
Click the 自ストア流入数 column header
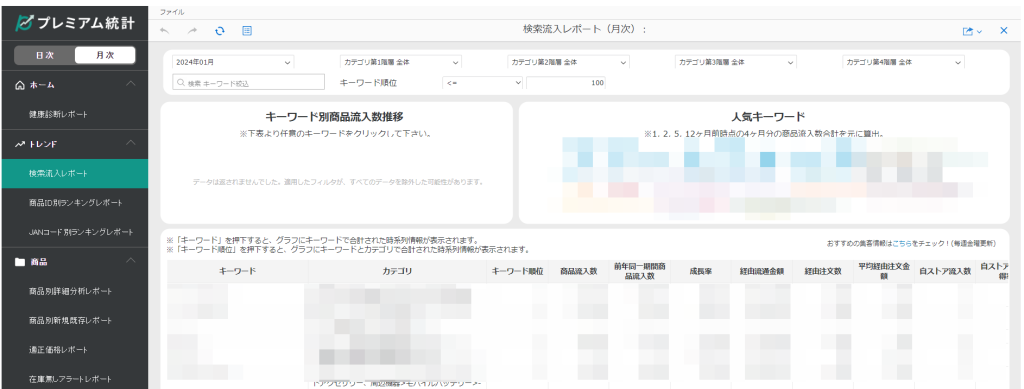(944, 272)
